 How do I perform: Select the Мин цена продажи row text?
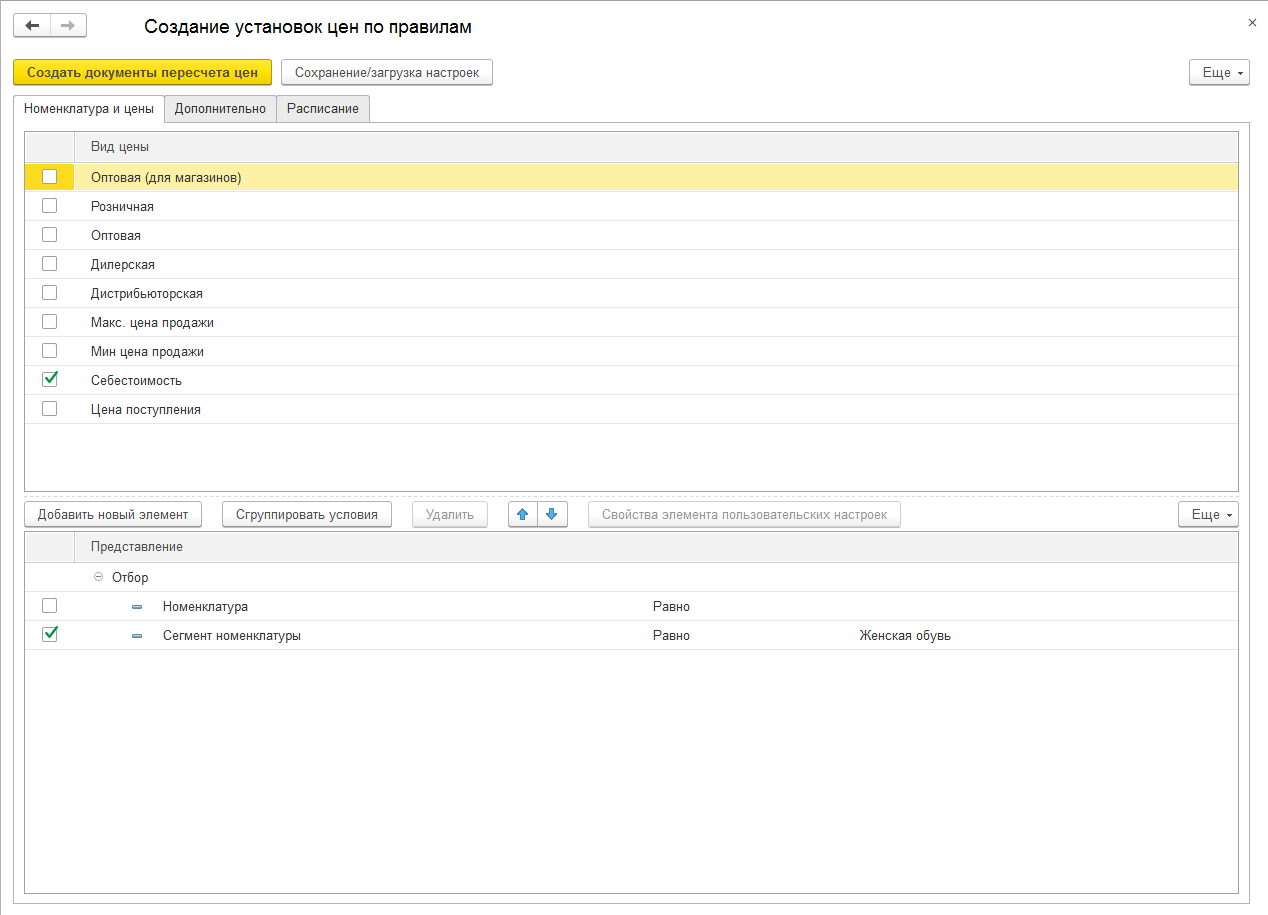tap(147, 352)
